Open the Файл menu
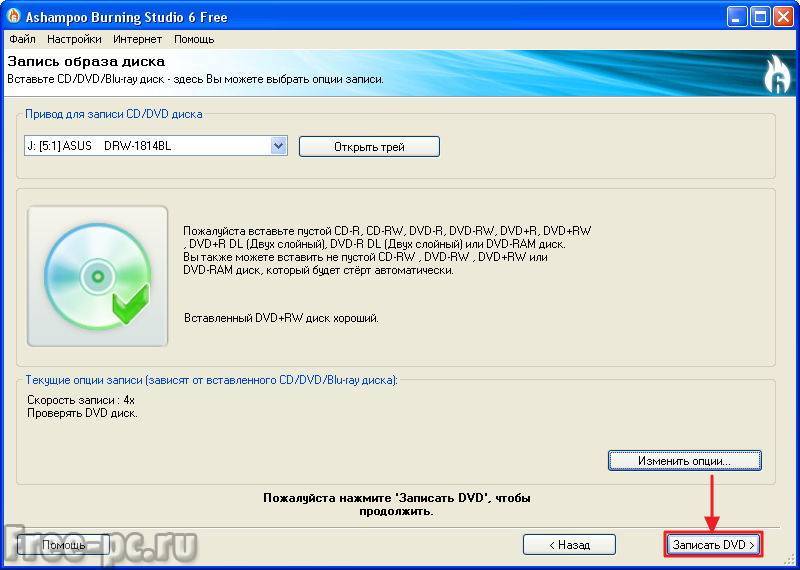The width and height of the screenshot is (800, 570). pos(22,39)
